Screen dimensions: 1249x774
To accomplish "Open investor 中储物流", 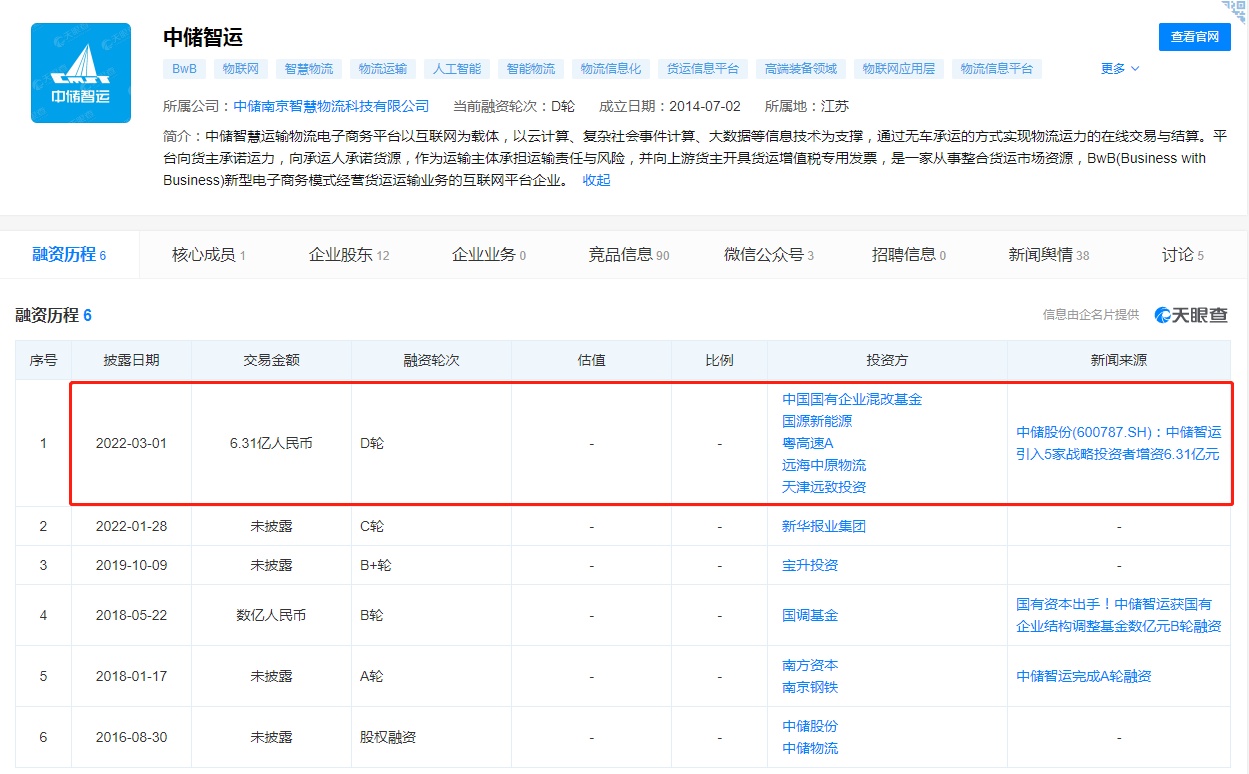I will (810, 748).
